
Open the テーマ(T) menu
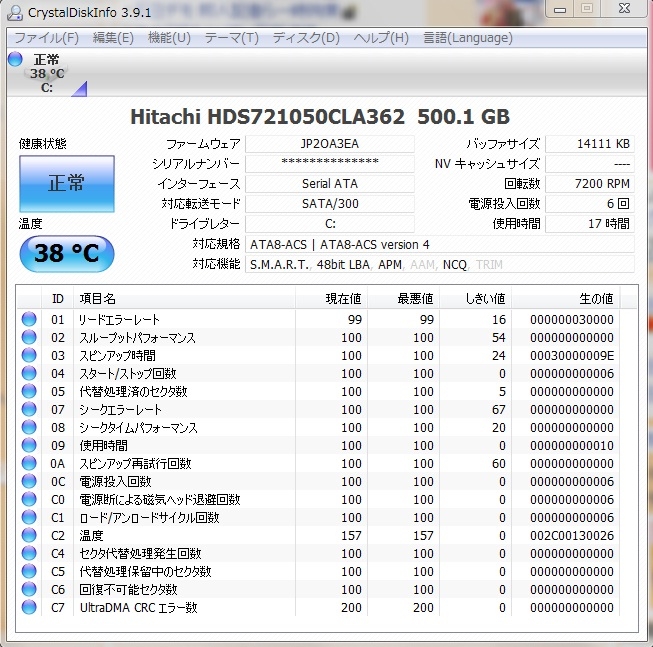(x=231, y=38)
